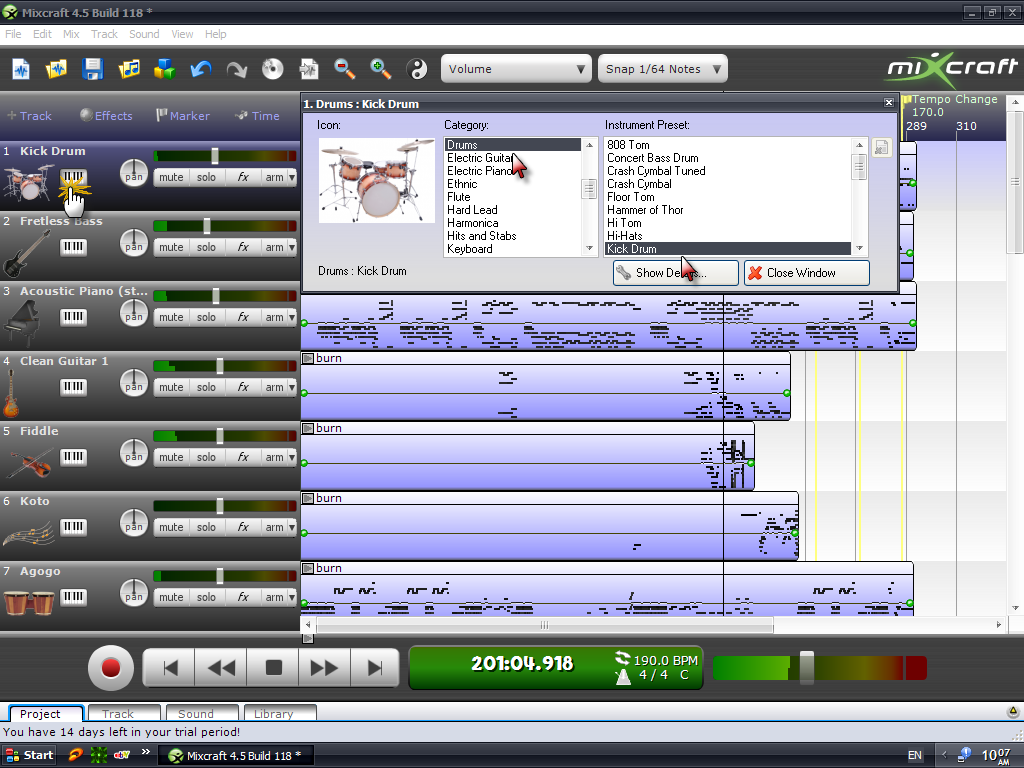Viewport: 1024px width, 768px height.
Task: Expand arm options arrow on Fretless Bass track
Action: point(292,247)
